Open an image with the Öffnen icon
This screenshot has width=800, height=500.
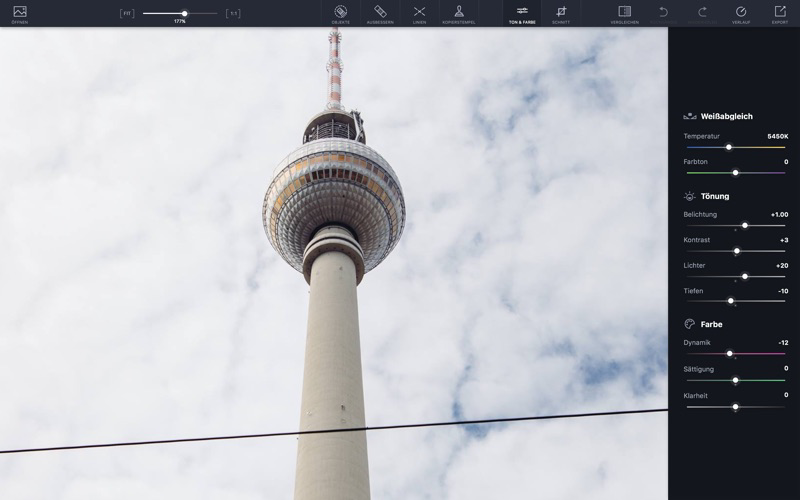click(x=20, y=14)
